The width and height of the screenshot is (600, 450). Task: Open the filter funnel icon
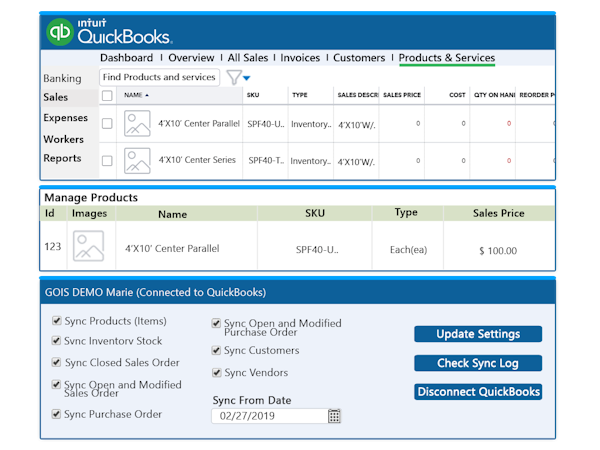tap(233, 77)
